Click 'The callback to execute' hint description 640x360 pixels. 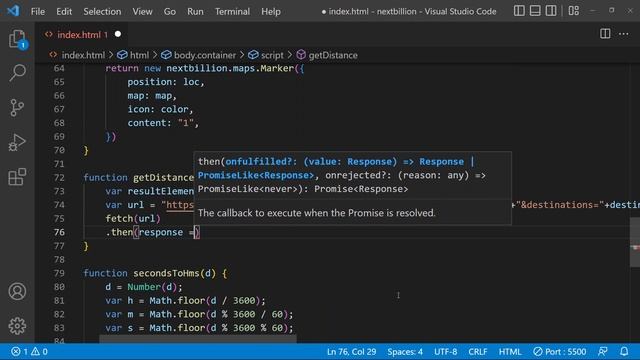tap(316, 213)
